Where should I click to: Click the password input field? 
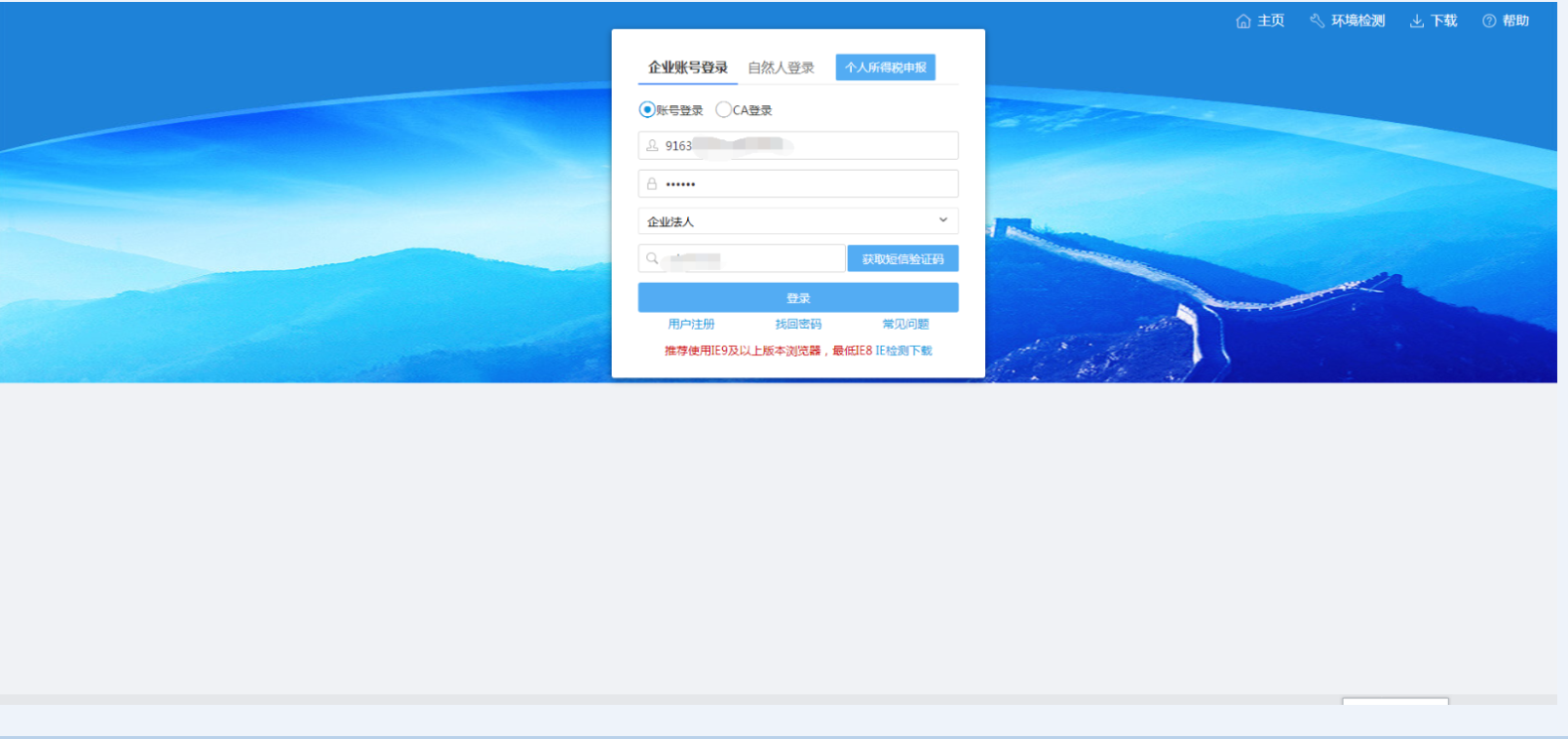798,183
